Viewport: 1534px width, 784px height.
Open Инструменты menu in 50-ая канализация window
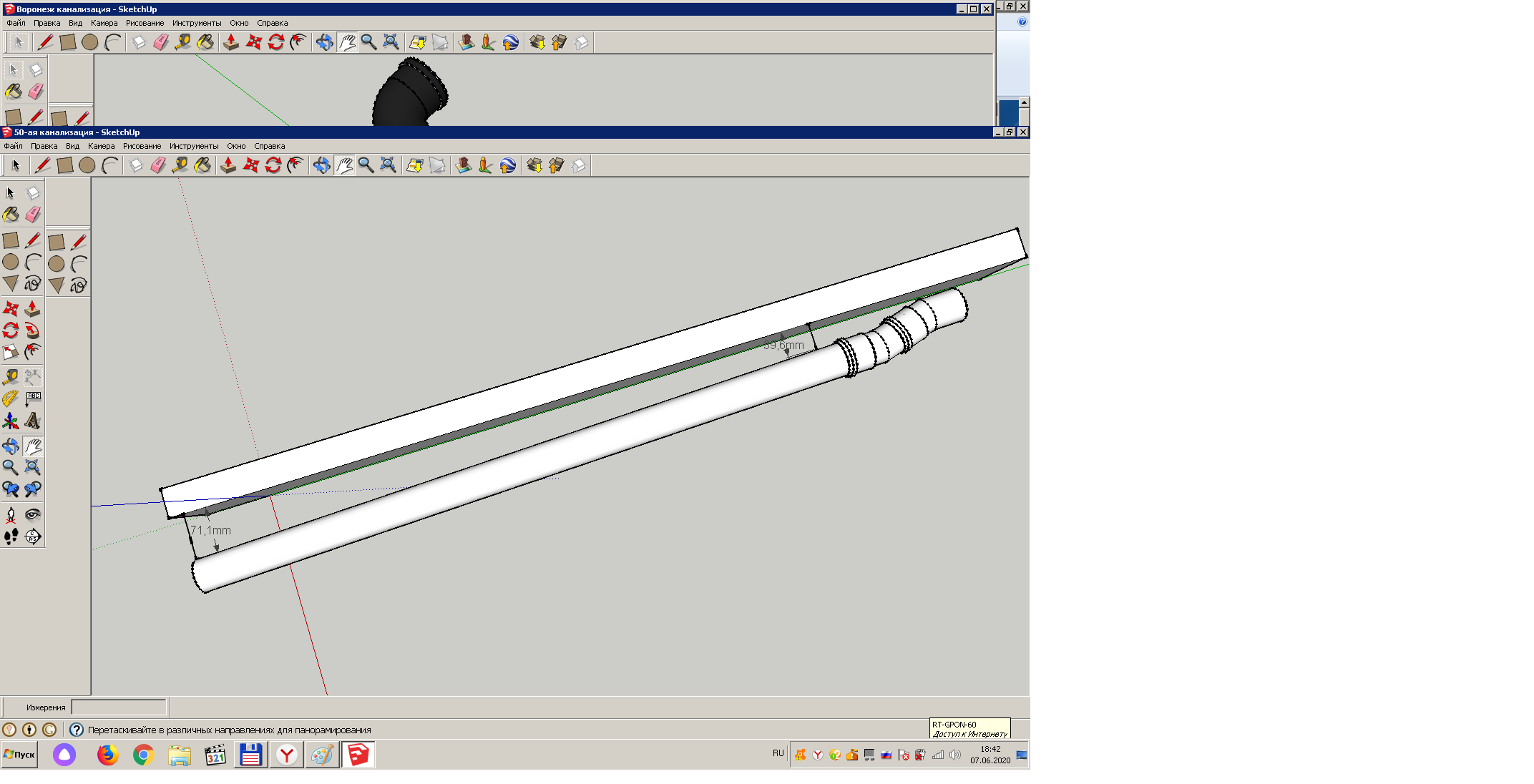[195, 146]
